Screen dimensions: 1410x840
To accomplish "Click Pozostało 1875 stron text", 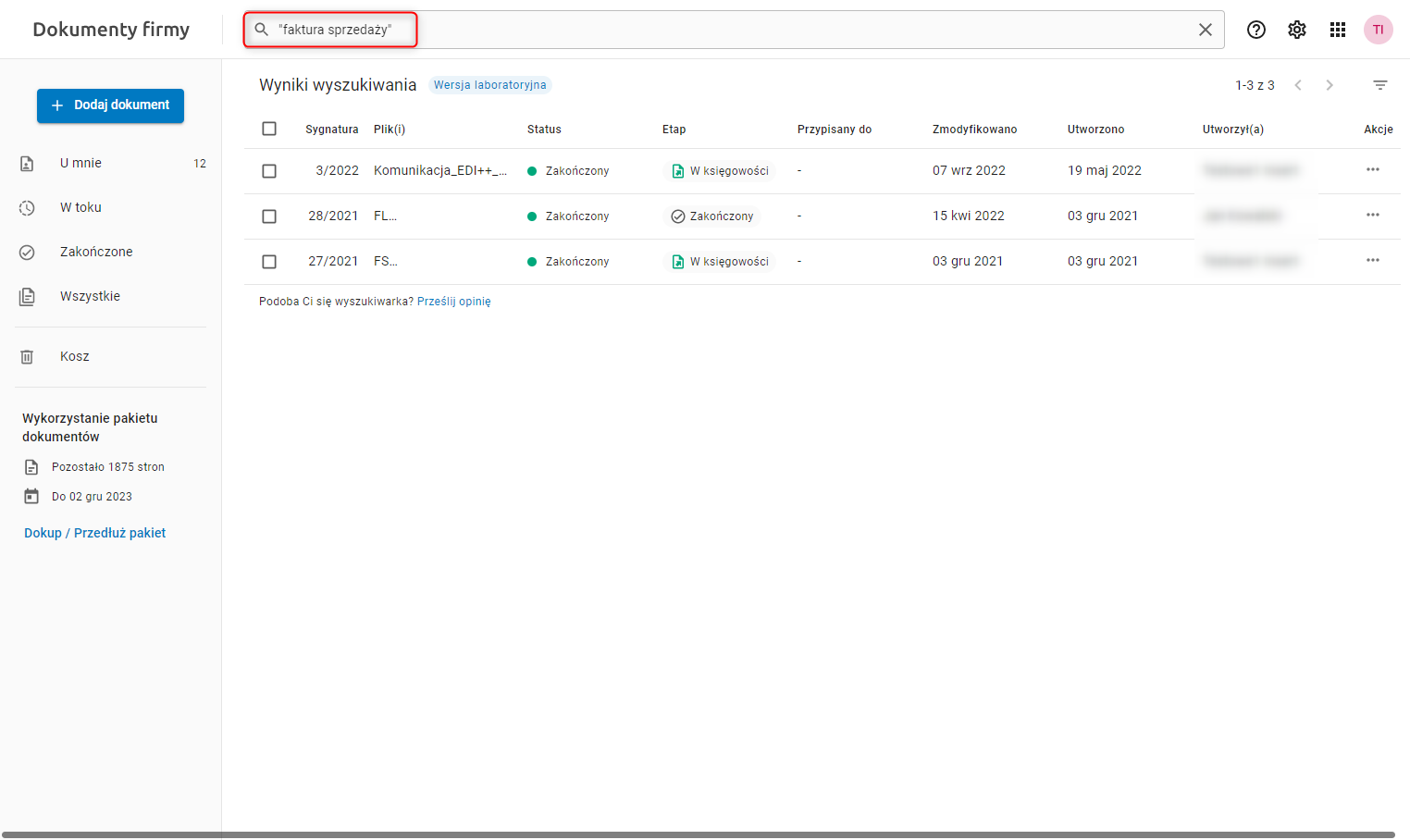I will click(x=108, y=467).
